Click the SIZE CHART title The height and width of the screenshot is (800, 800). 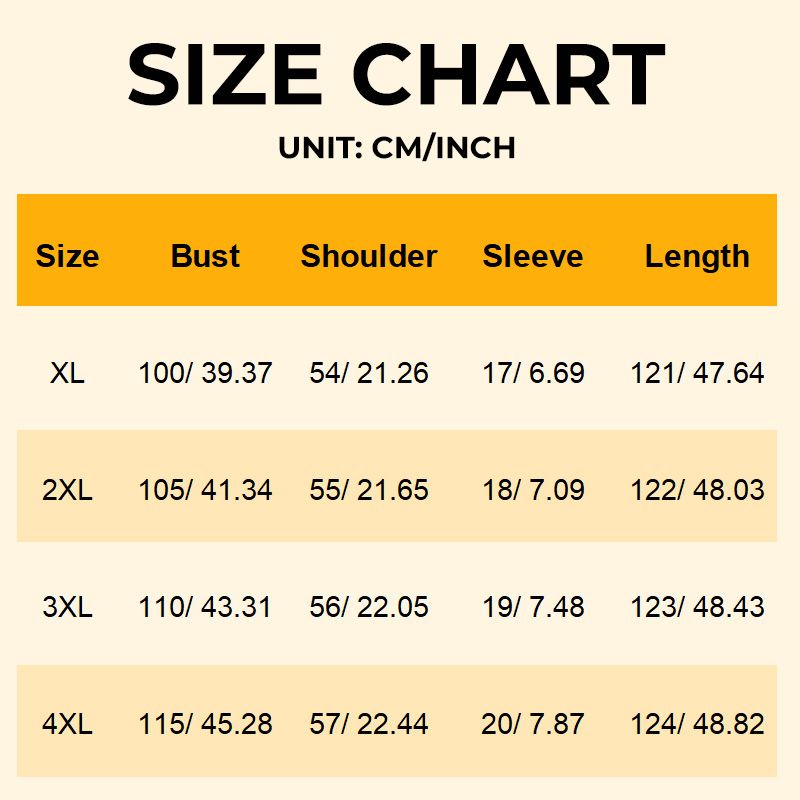(x=396, y=74)
